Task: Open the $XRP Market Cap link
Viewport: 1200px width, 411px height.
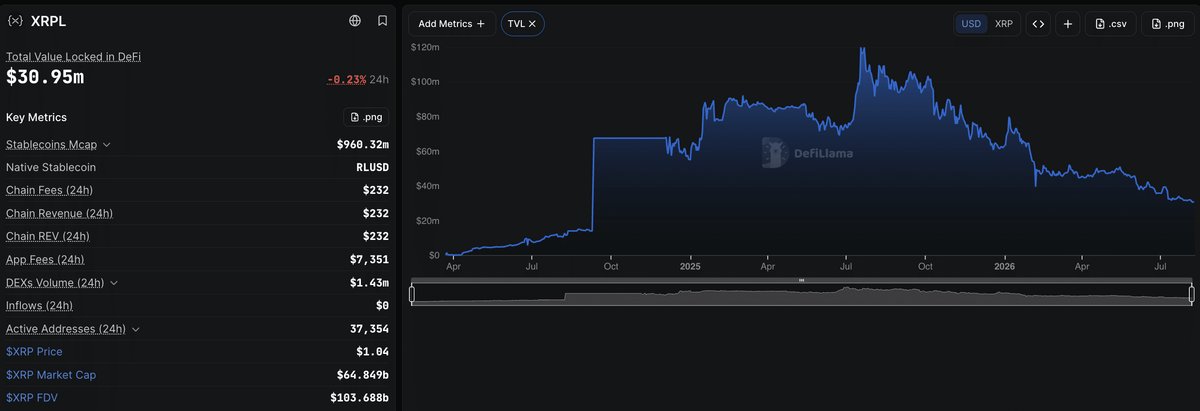Action: point(51,374)
